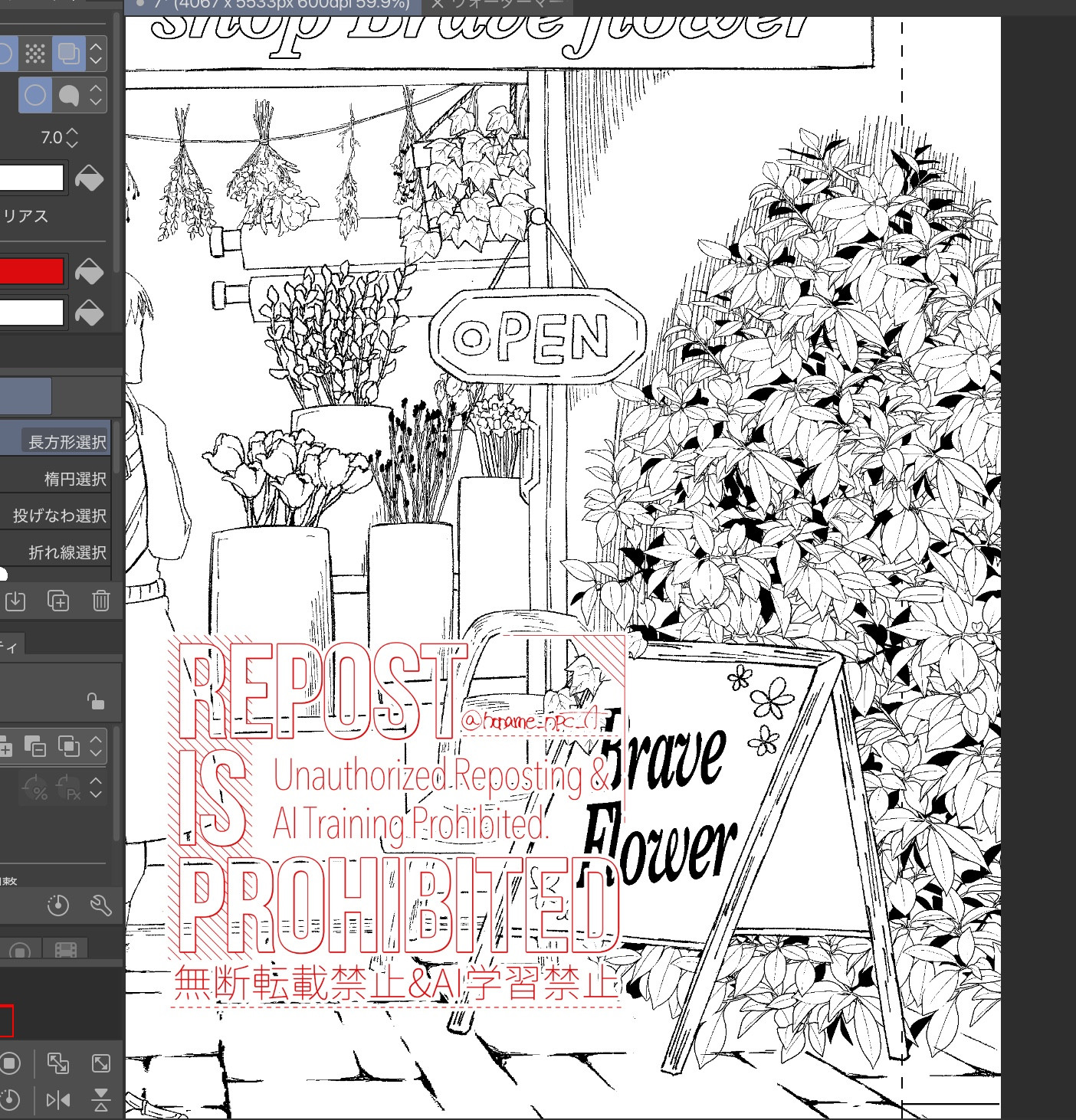Image resolution: width=1076 pixels, height=1120 pixels.
Task: Click the flip vertical icon
Action: coord(100,1100)
